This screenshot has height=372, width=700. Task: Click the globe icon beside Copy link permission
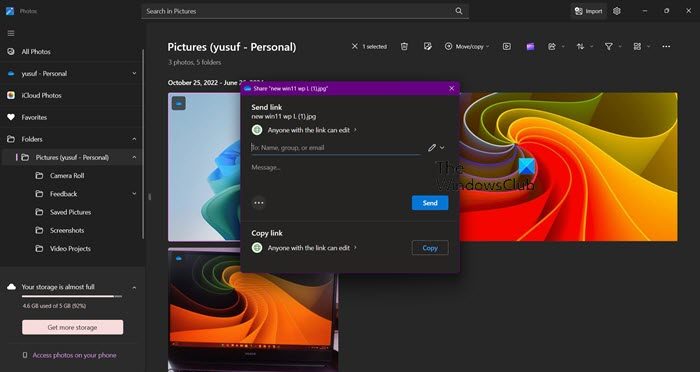click(257, 248)
